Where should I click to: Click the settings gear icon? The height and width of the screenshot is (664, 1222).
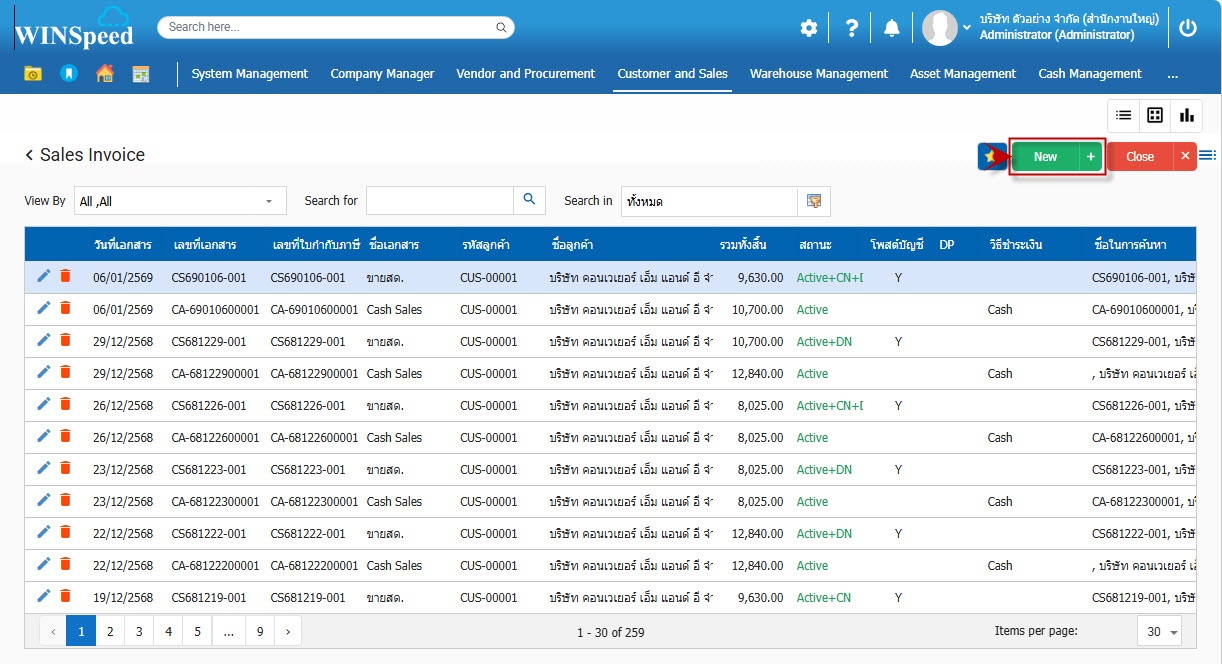click(809, 28)
